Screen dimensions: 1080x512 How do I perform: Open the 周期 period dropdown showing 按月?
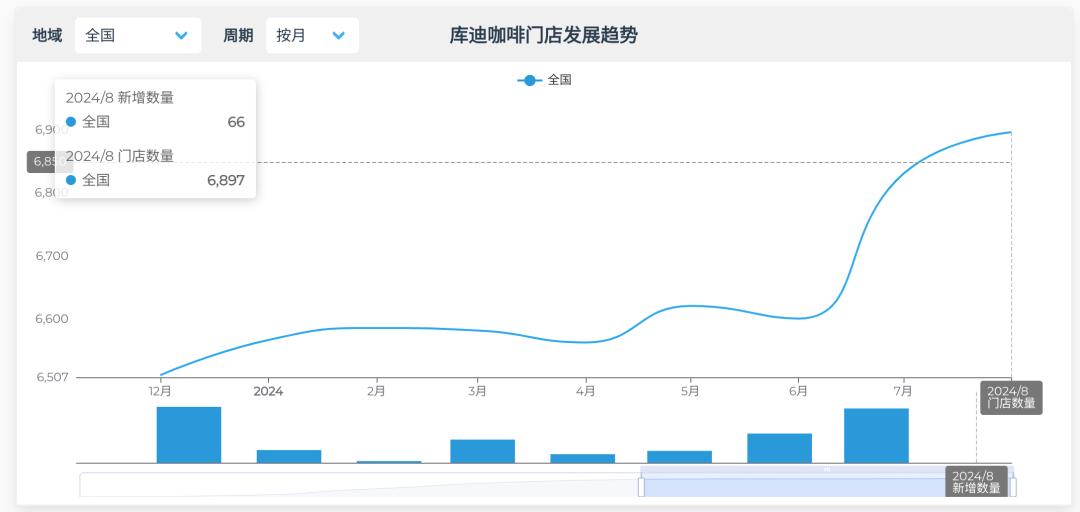pyautogui.click(x=312, y=35)
